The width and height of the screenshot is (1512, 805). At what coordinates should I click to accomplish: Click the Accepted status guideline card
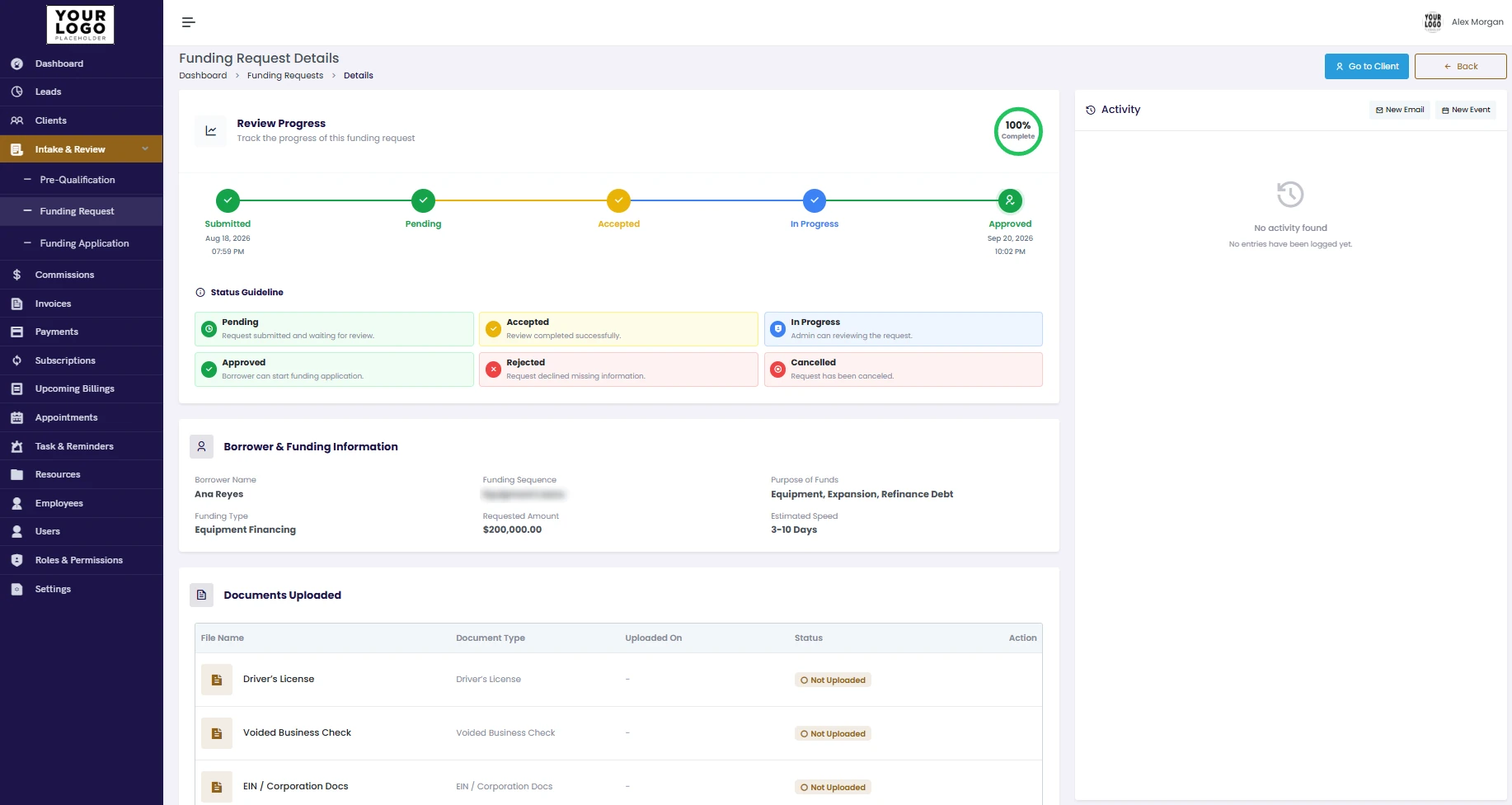pyautogui.click(x=618, y=329)
